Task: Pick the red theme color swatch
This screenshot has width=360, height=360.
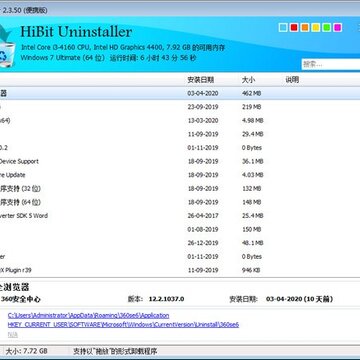Action: pos(294,28)
